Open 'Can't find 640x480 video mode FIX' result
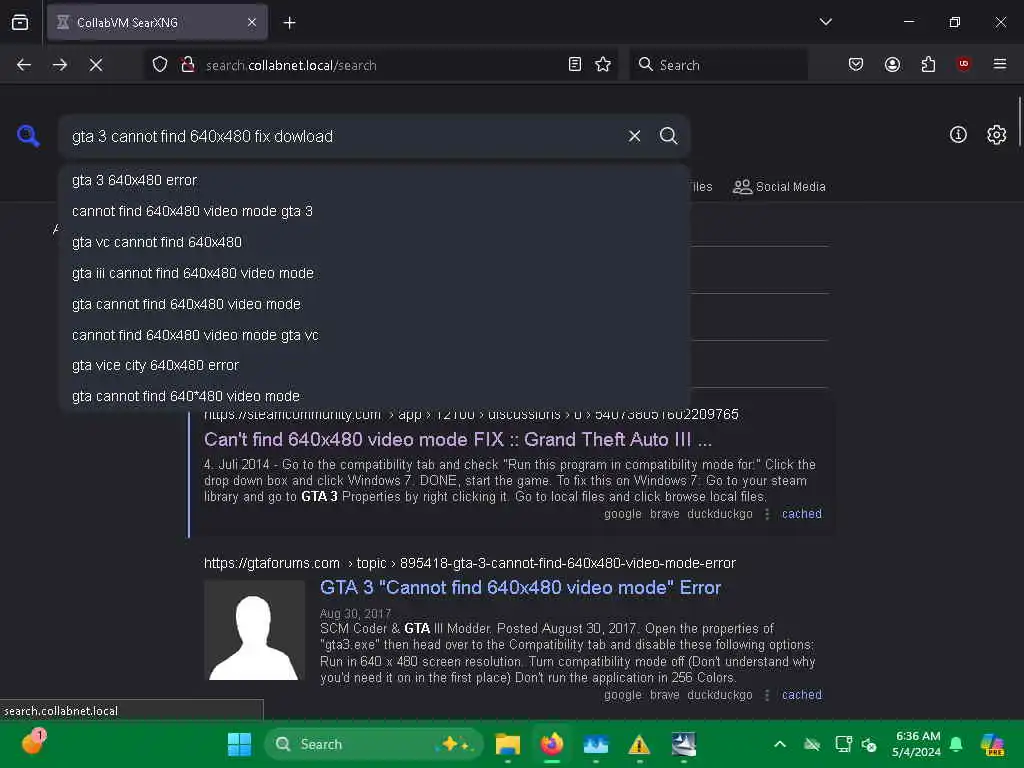This screenshot has width=1024, height=768. [458, 440]
